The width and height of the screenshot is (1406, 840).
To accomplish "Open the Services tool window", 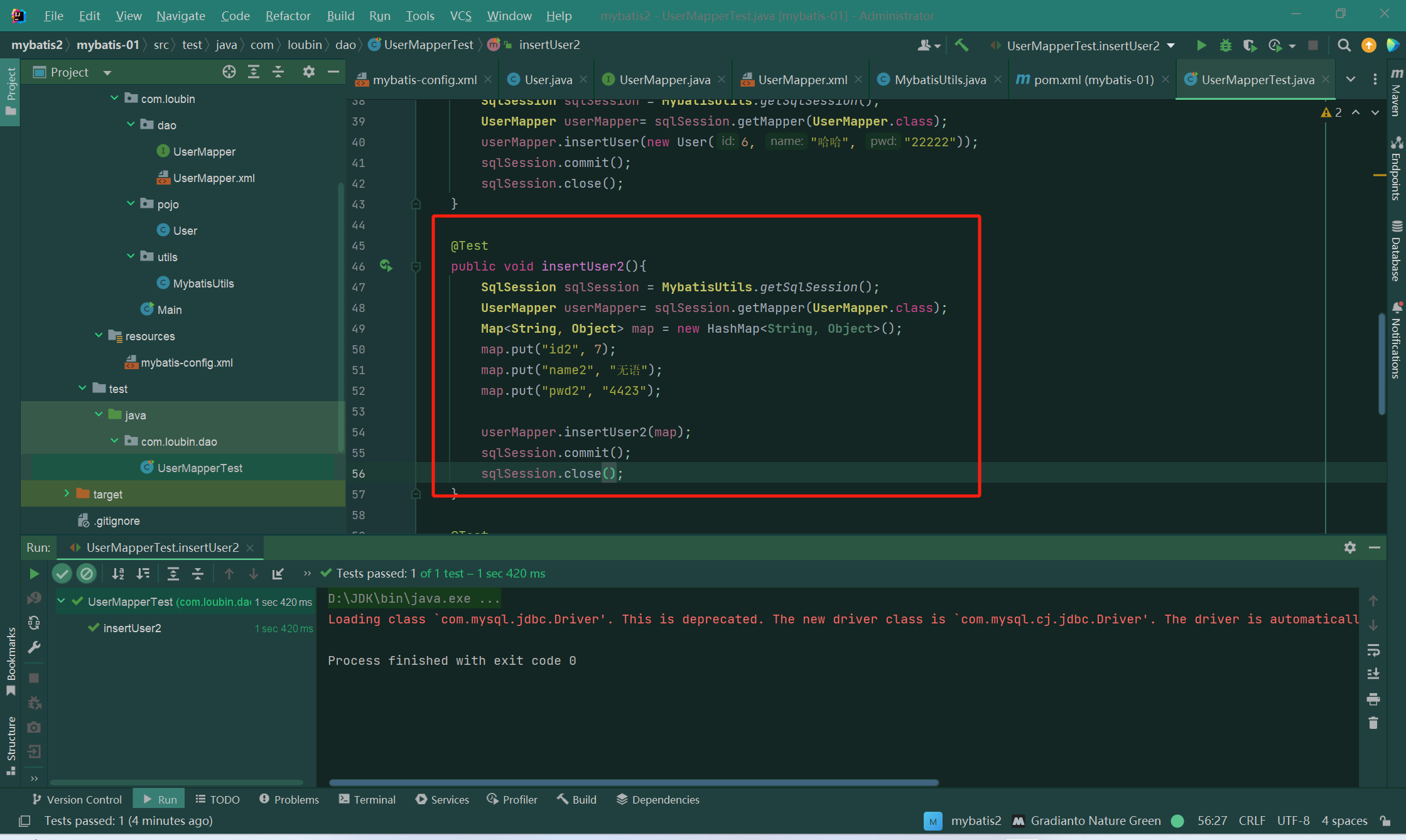I will click(x=442, y=799).
